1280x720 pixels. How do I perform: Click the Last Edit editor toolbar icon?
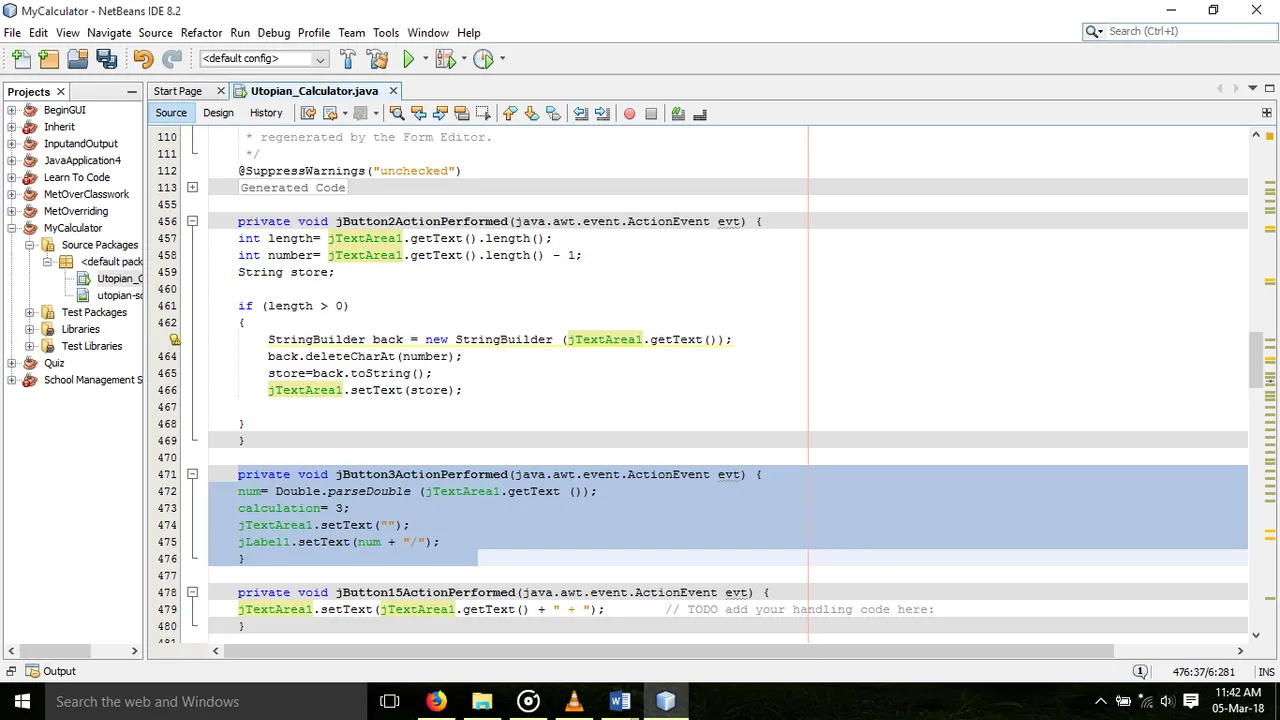coord(308,113)
